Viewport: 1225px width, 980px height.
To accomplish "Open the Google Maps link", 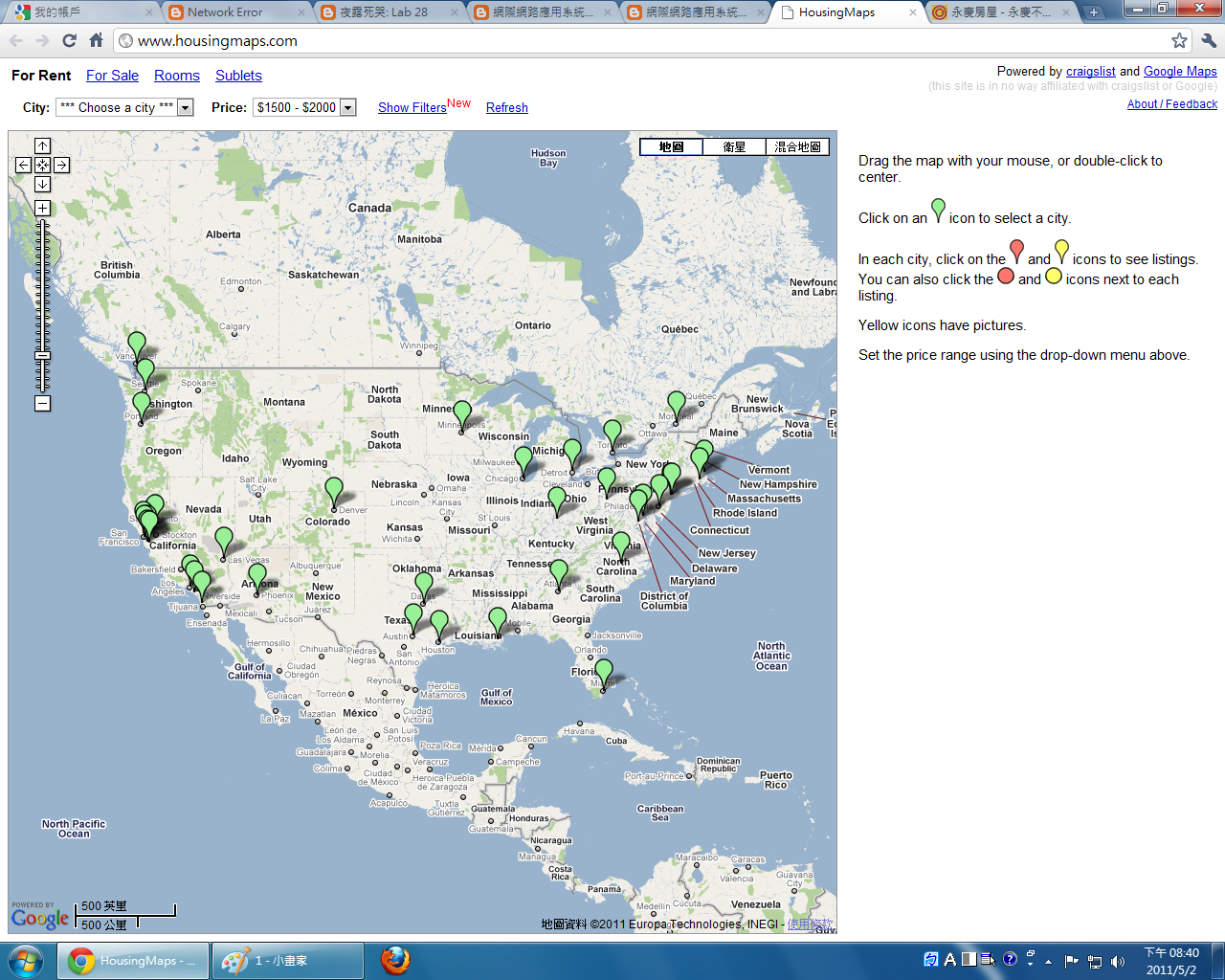I will click(1180, 72).
